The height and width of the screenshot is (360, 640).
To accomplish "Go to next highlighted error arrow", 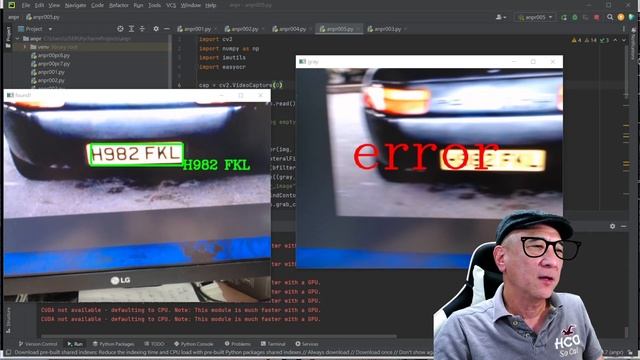I will pos(624,40).
